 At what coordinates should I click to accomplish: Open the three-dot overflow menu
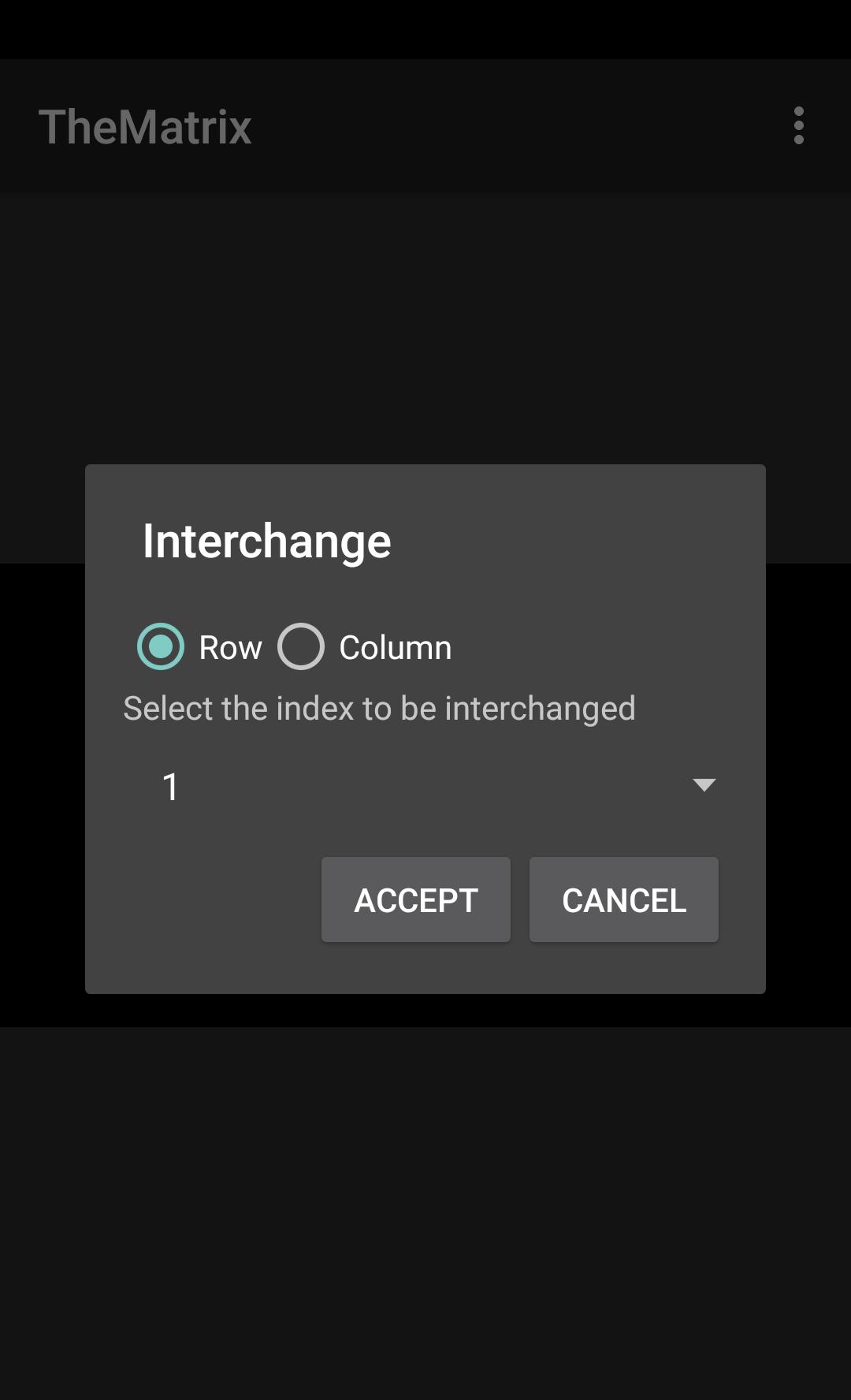[x=799, y=126]
